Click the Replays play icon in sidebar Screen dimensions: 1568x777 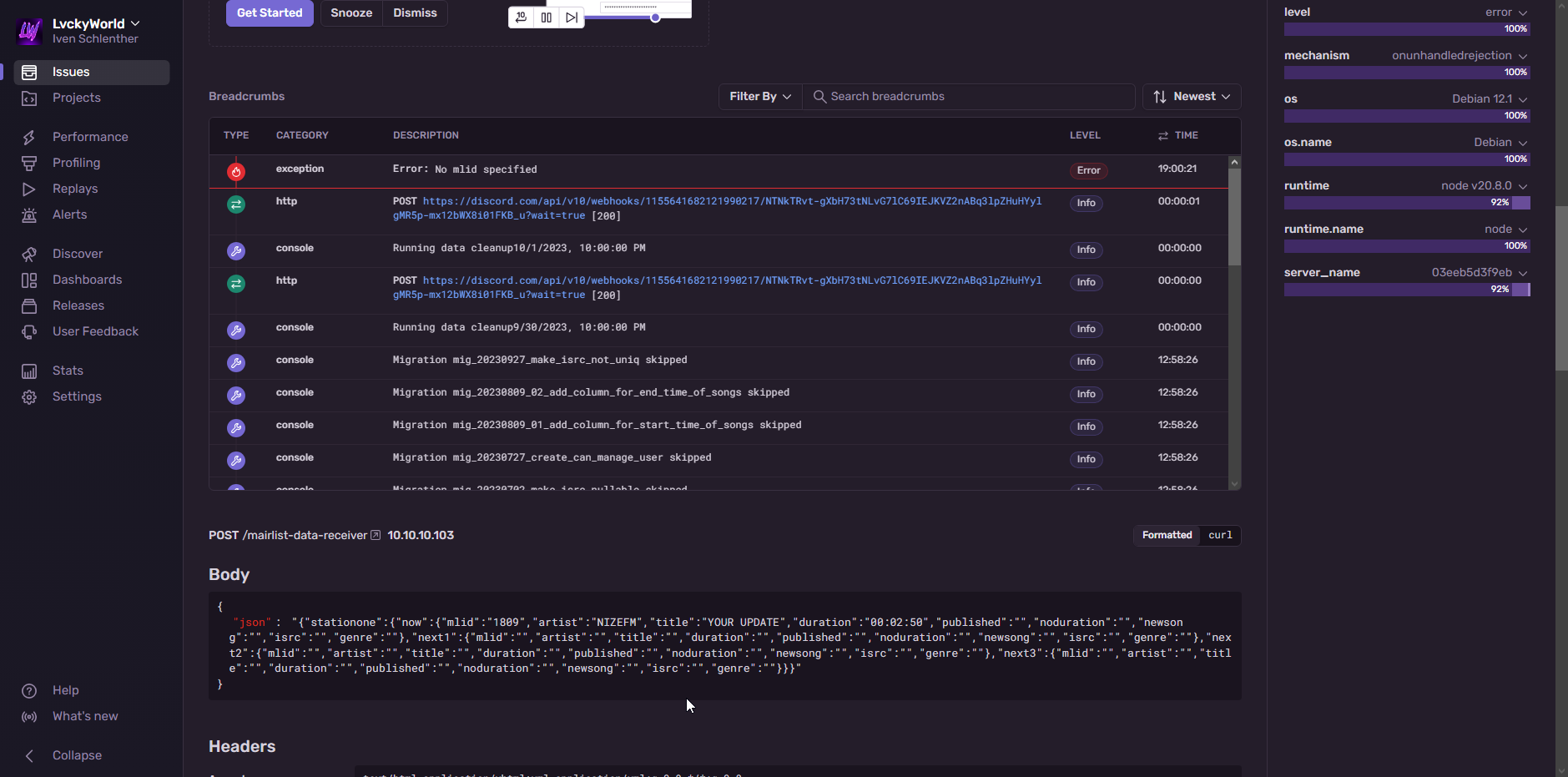[x=29, y=189]
